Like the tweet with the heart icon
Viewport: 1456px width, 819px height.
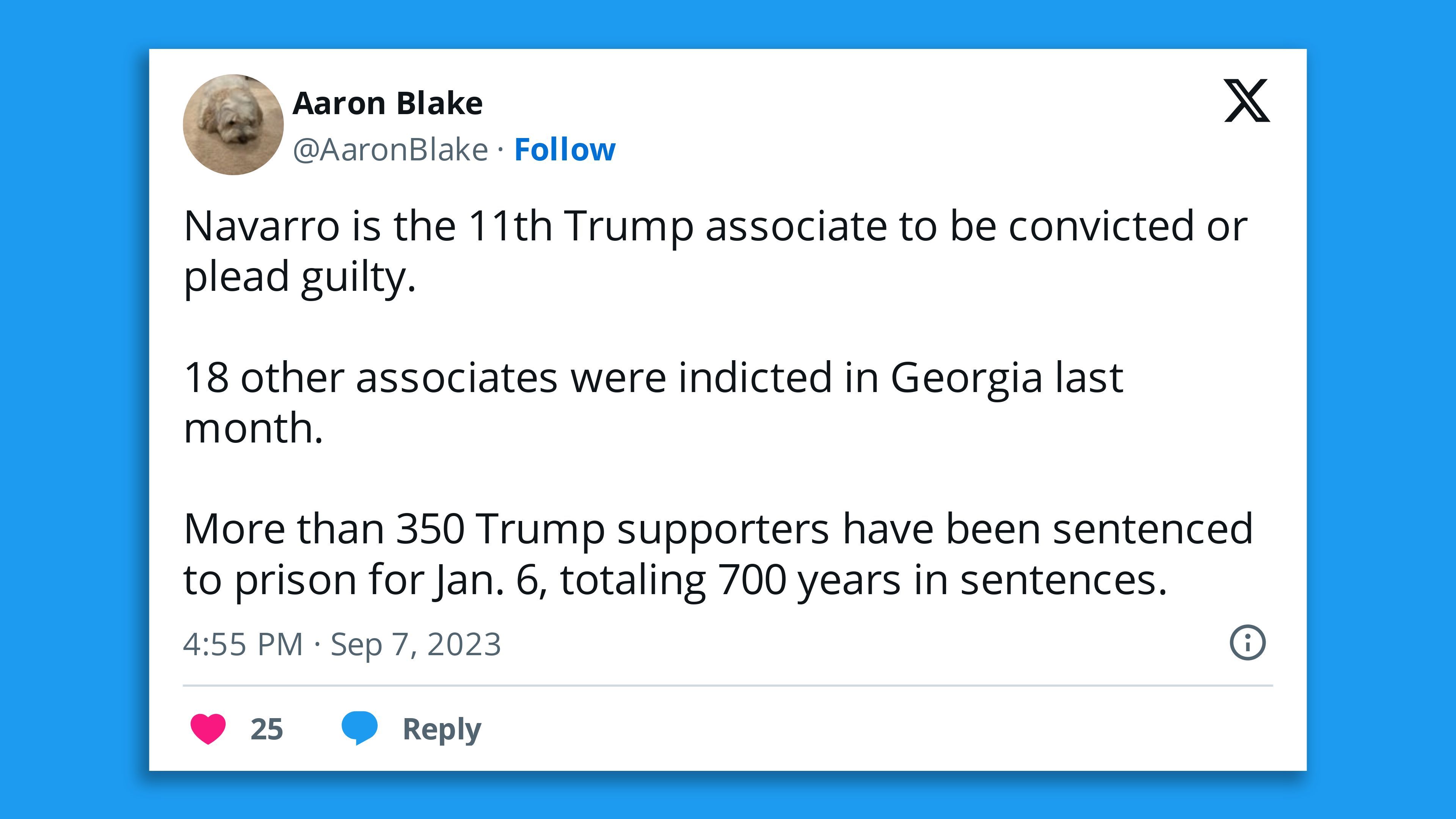coord(208,728)
